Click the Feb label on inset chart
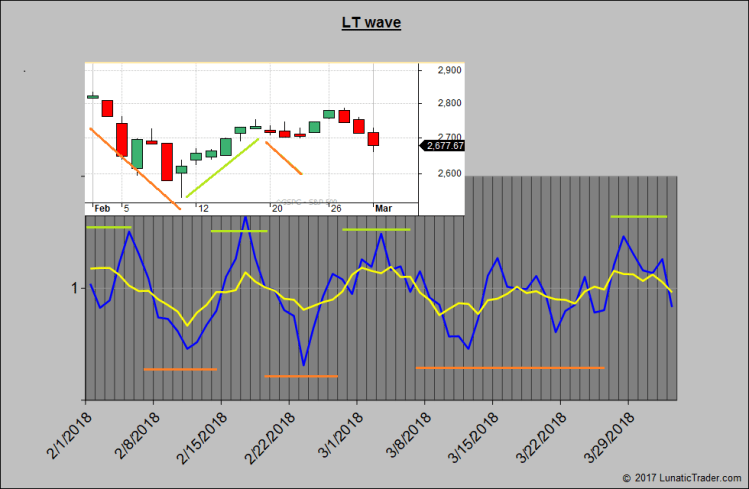This screenshot has width=749, height=489. pyautogui.click(x=101, y=207)
